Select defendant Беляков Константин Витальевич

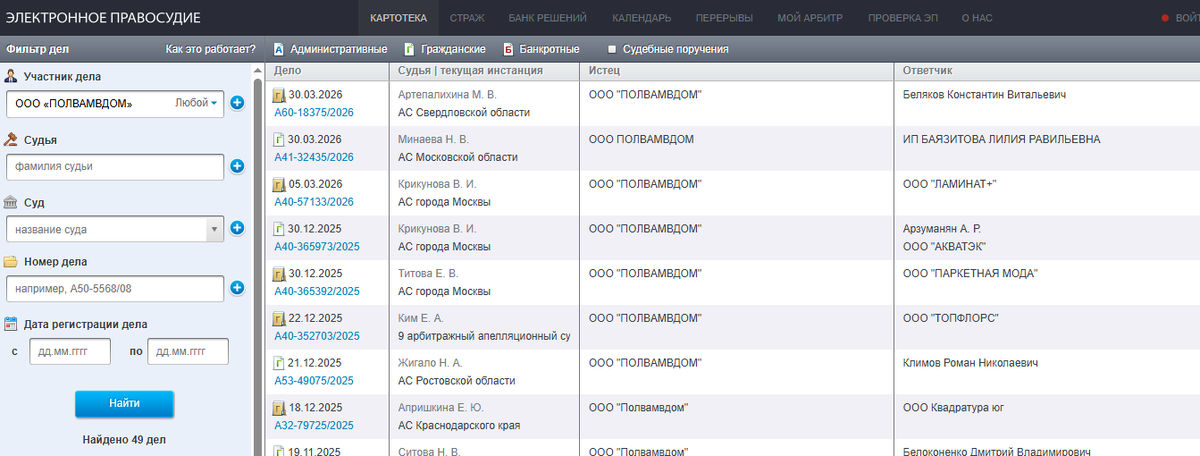pos(984,94)
